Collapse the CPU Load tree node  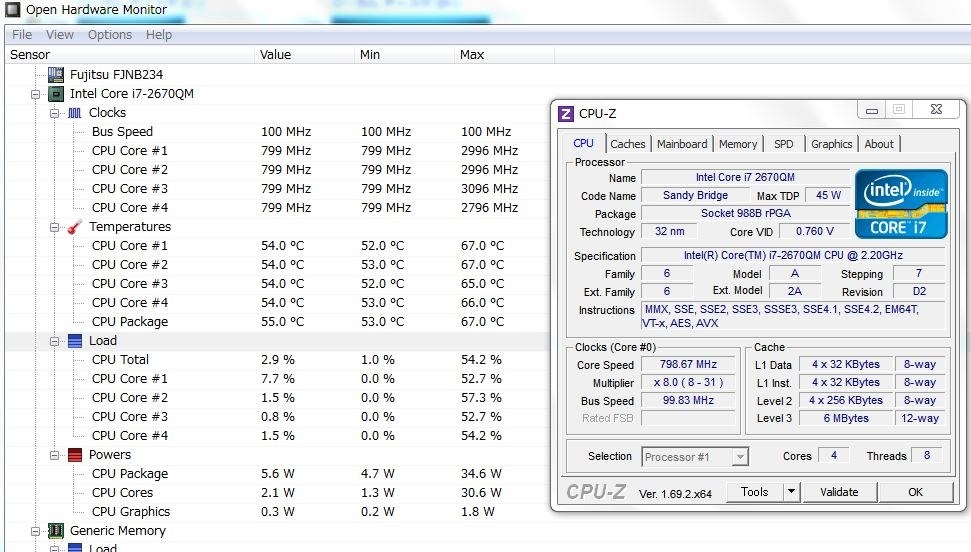54,341
